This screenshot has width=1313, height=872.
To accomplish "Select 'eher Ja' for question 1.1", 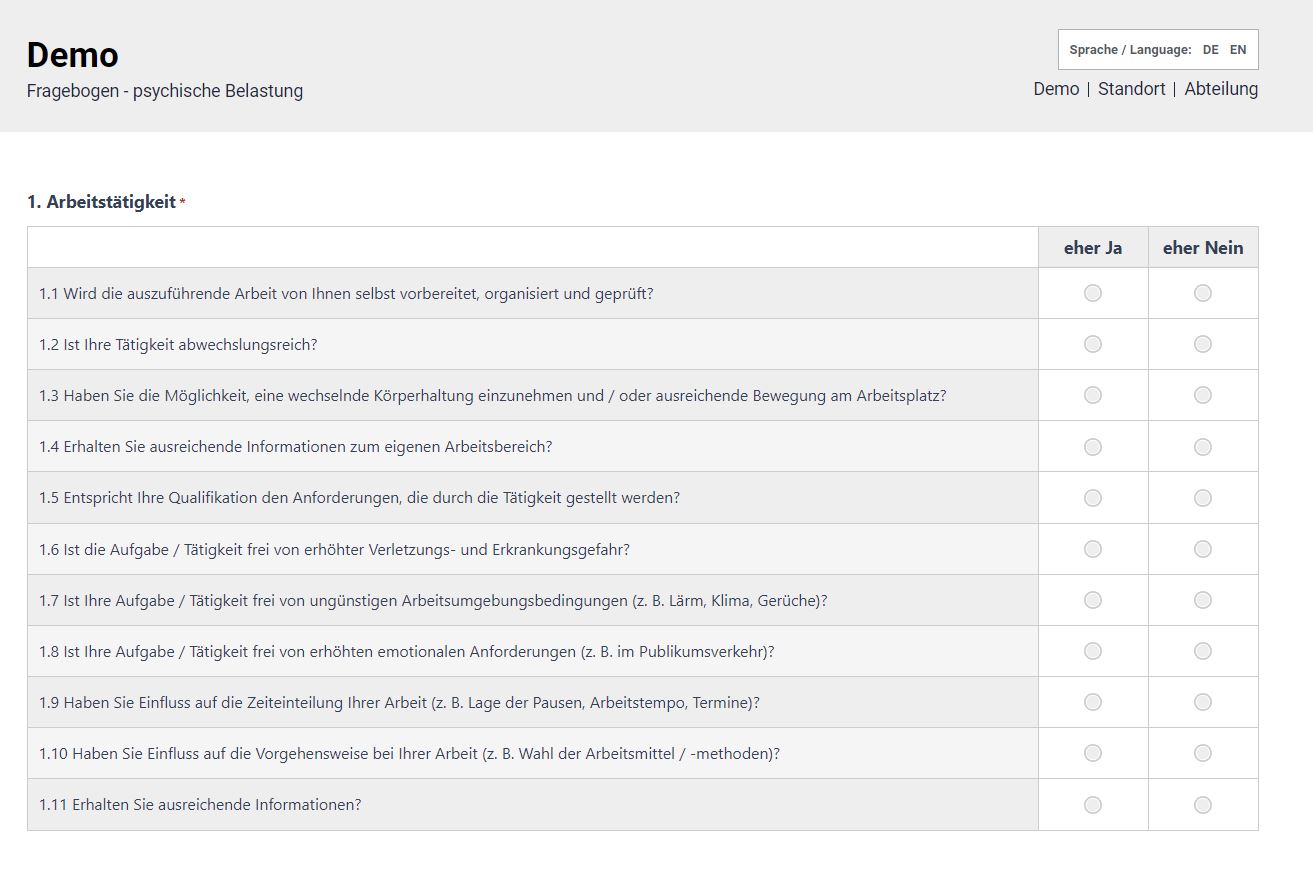I will click(x=1093, y=293).
